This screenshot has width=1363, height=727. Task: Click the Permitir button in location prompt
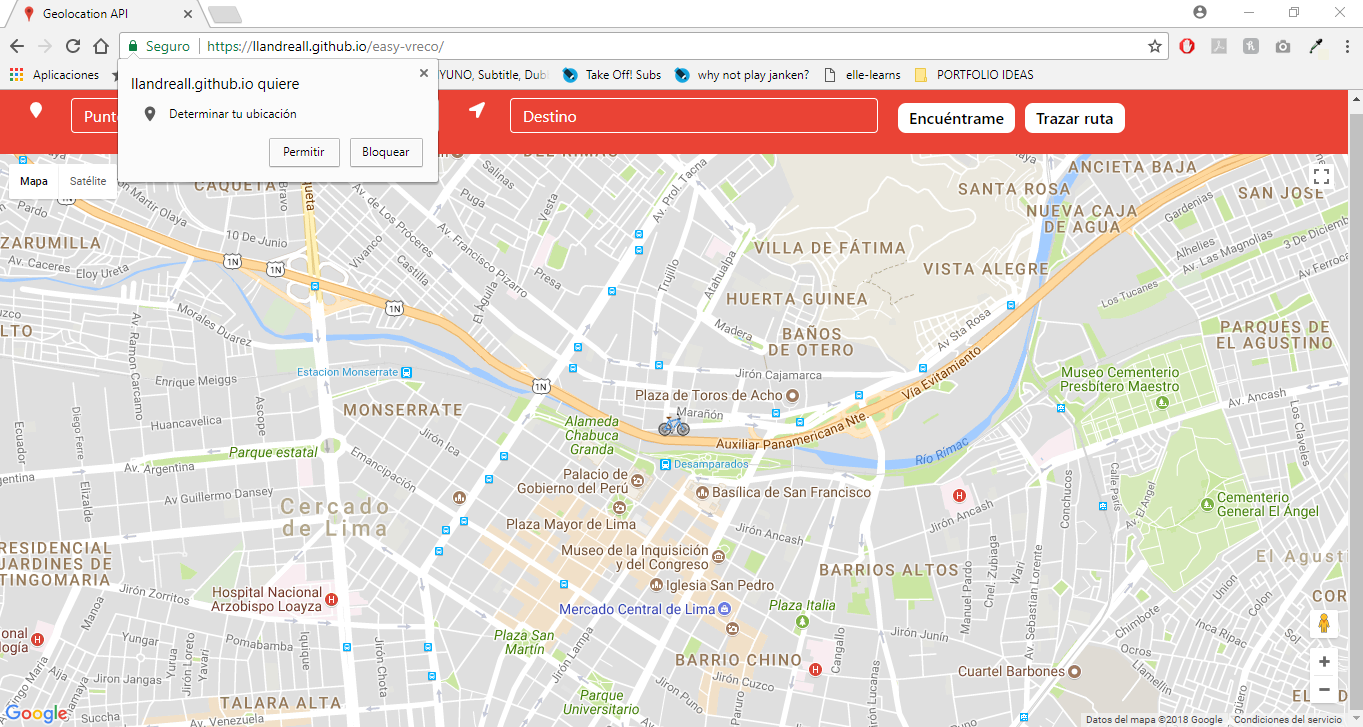point(304,152)
